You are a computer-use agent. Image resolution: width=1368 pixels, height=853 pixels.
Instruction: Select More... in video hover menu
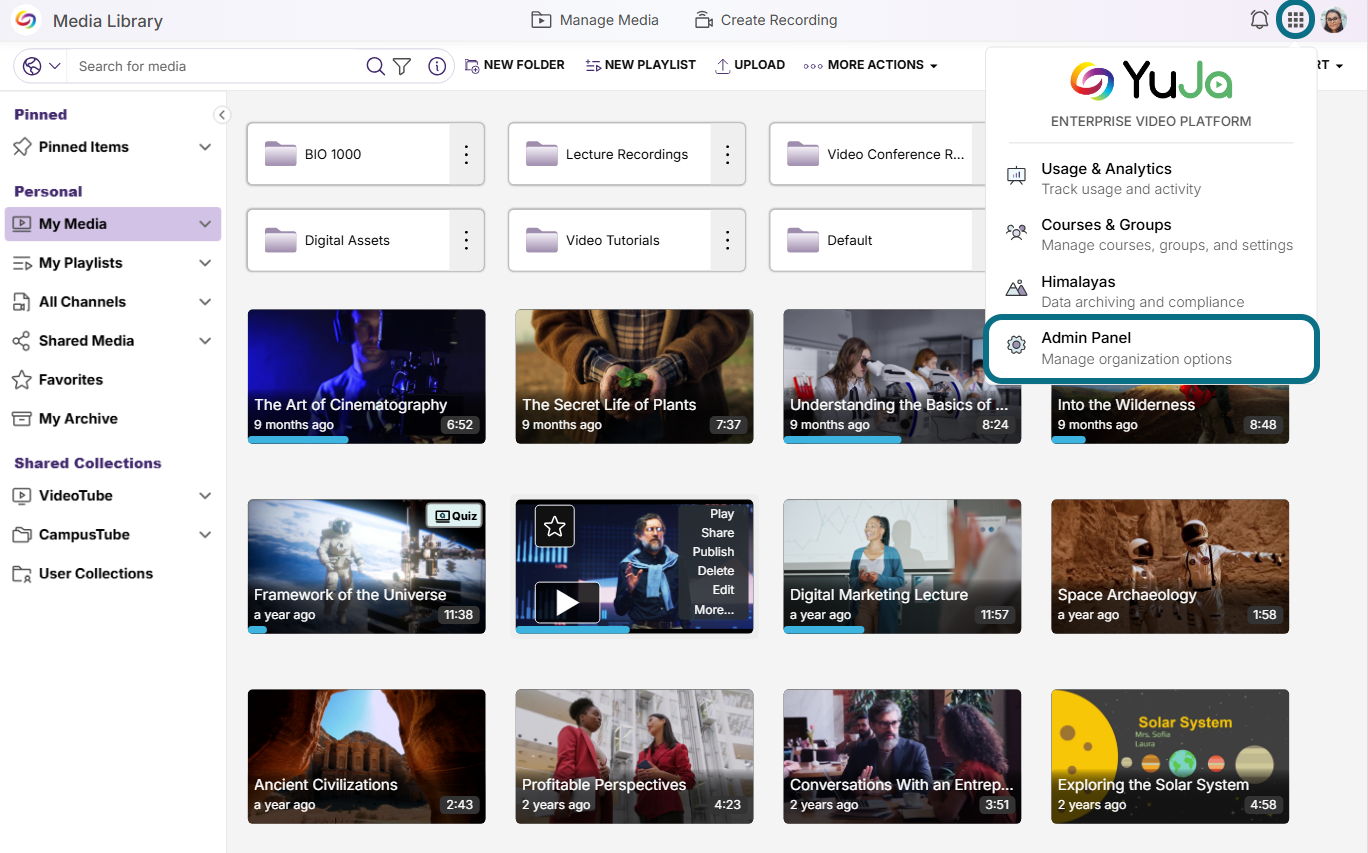[x=714, y=609]
